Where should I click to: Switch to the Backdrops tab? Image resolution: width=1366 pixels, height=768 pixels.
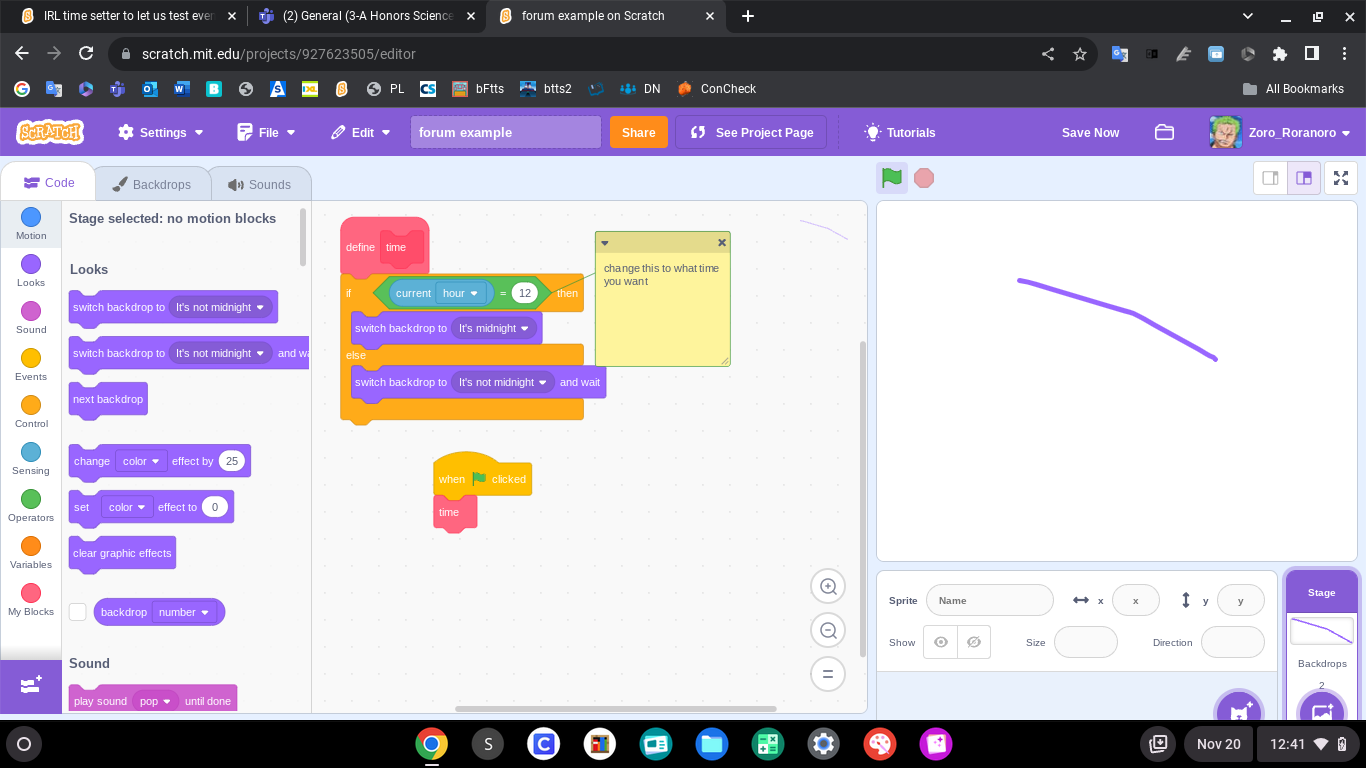pos(153,184)
